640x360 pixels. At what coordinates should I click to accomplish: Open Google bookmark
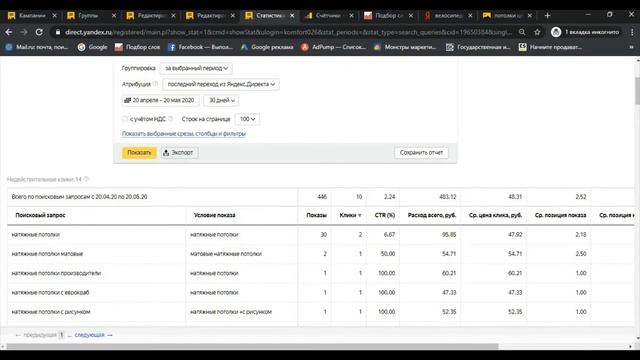click(93, 47)
